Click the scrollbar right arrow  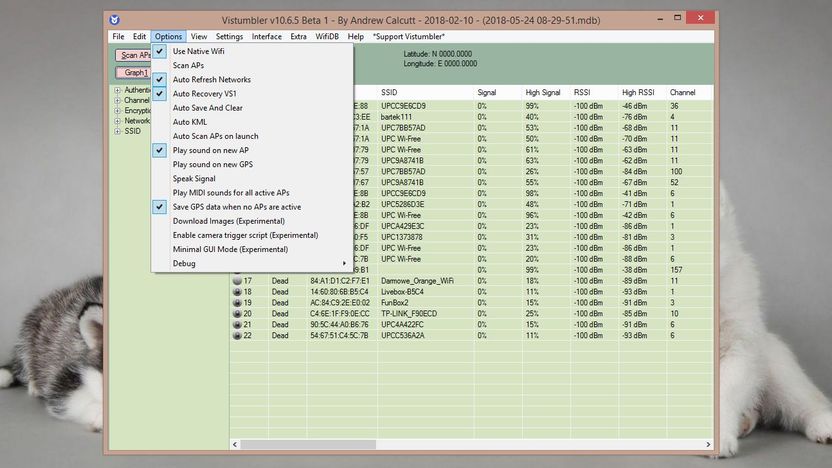(708, 445)
